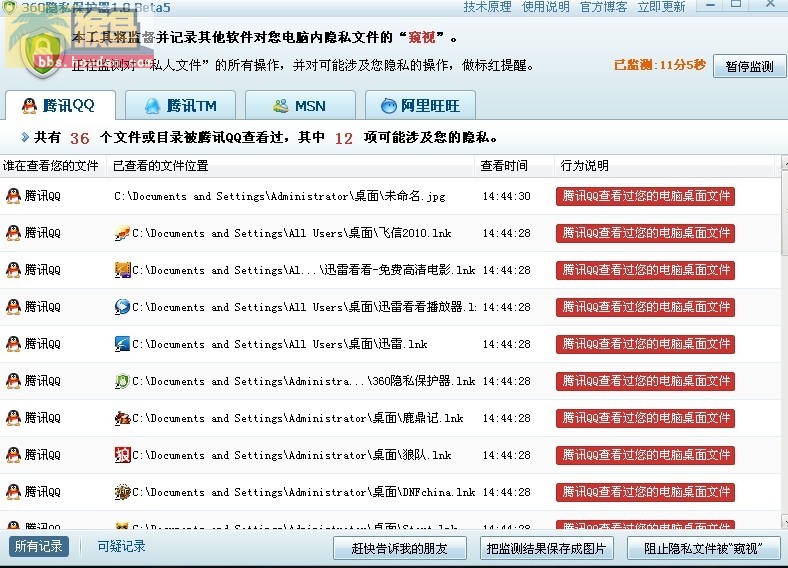Click the 查看时间 column header

click(x=514, y=166)
